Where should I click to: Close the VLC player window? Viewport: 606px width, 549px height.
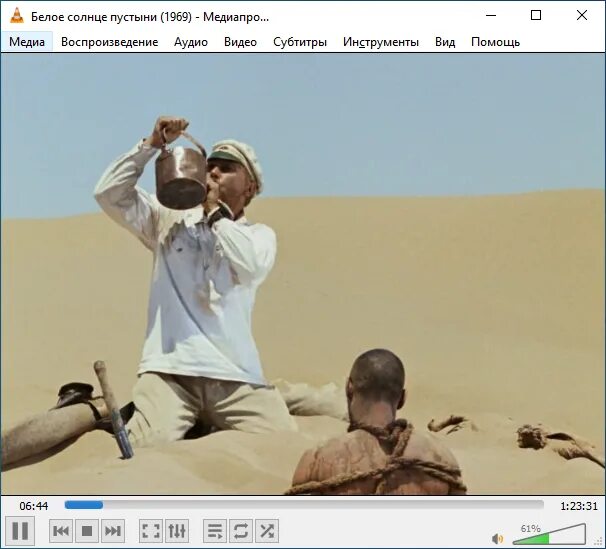click(x=582, y=15)
